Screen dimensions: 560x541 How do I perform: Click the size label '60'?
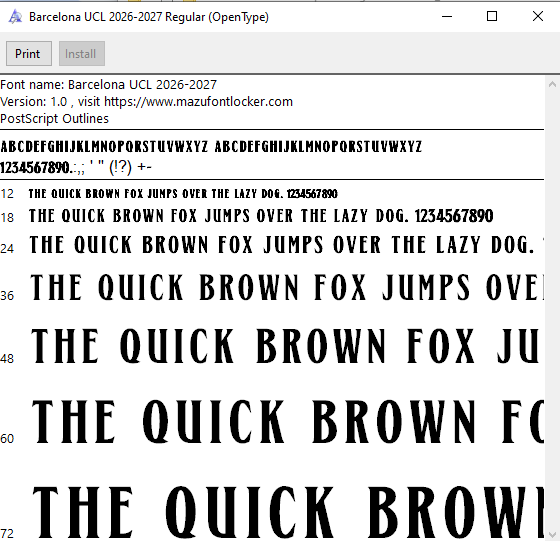tap(7, 439)
